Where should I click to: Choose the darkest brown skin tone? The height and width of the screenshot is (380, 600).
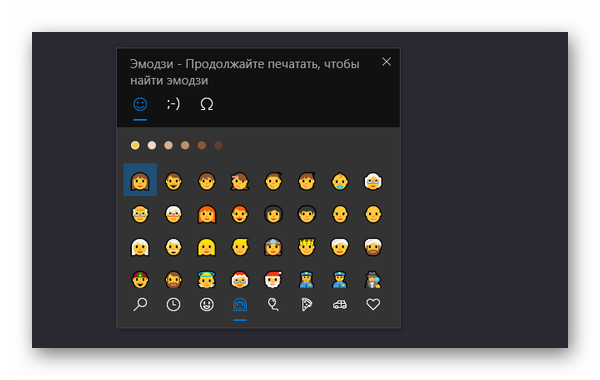pyautogui.click(x=218, y=145)
